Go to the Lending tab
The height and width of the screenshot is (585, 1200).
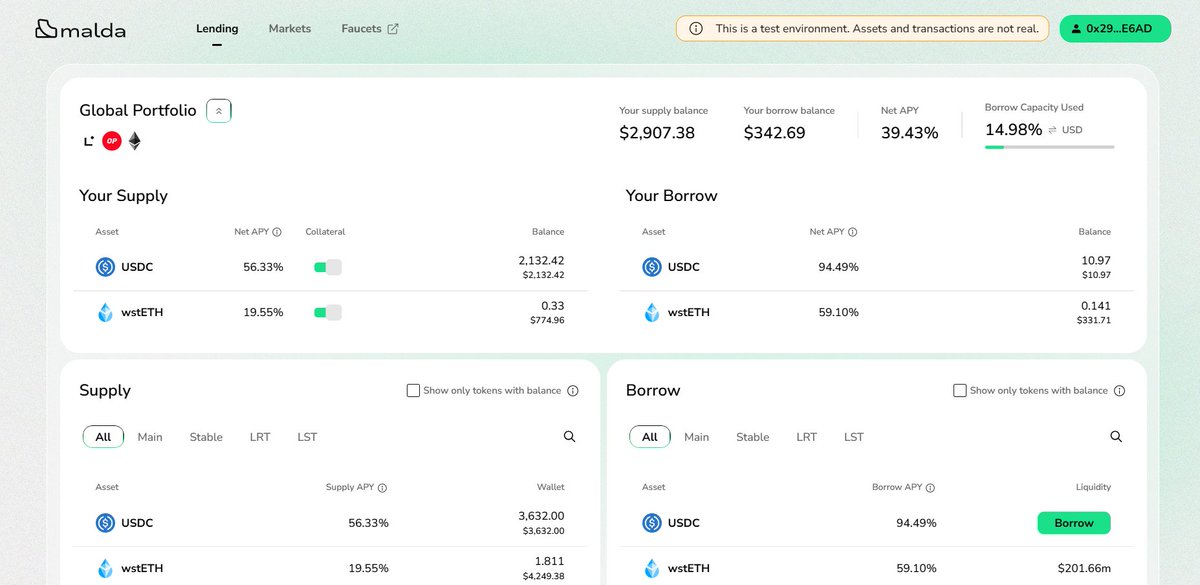click(217, 29)
